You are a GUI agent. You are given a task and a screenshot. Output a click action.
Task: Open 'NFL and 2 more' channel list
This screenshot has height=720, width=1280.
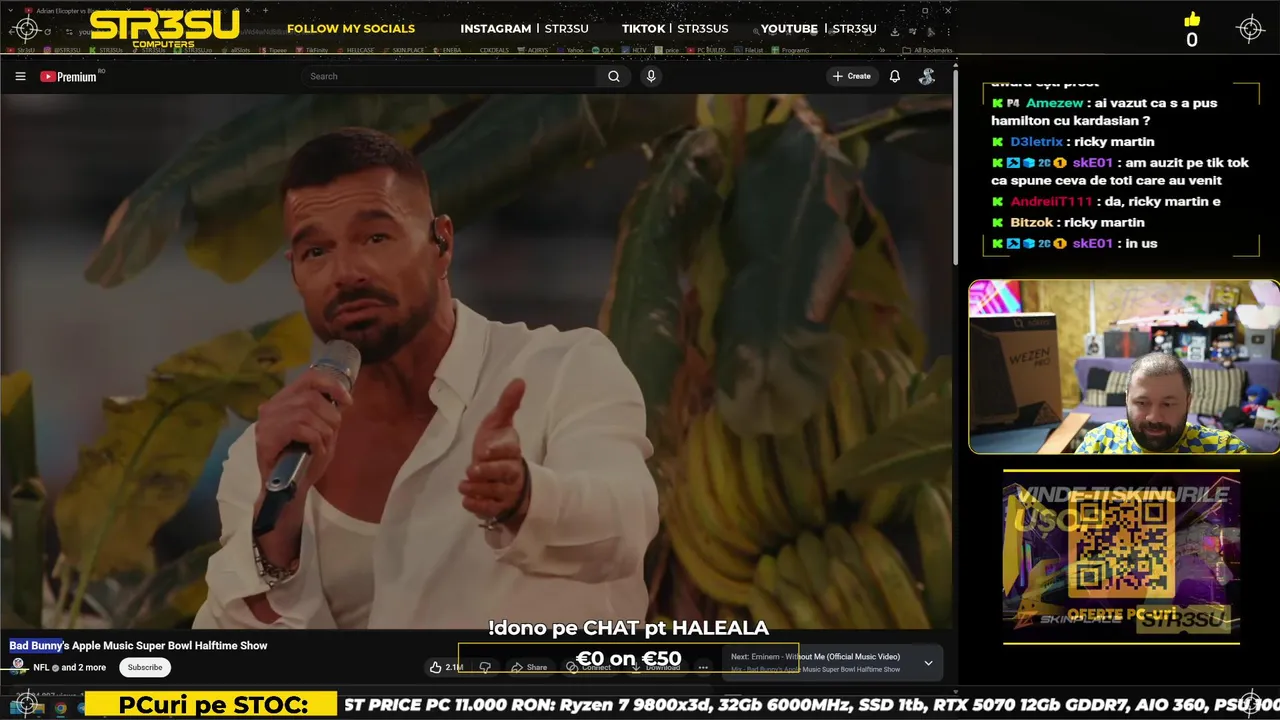[x=69, y=667]
